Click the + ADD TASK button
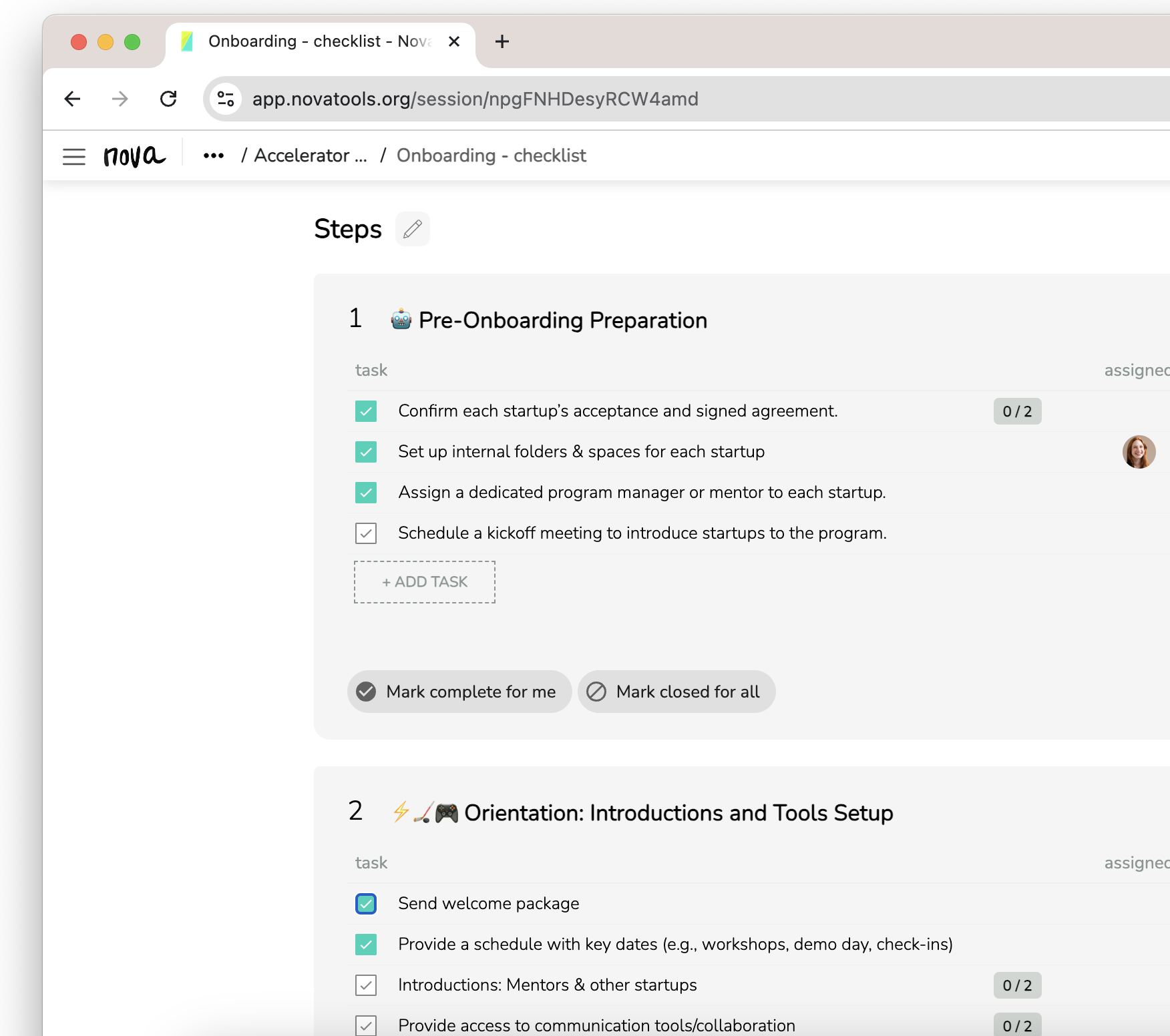Viewport: 1170px width, 1036px height. pos(425,582)
